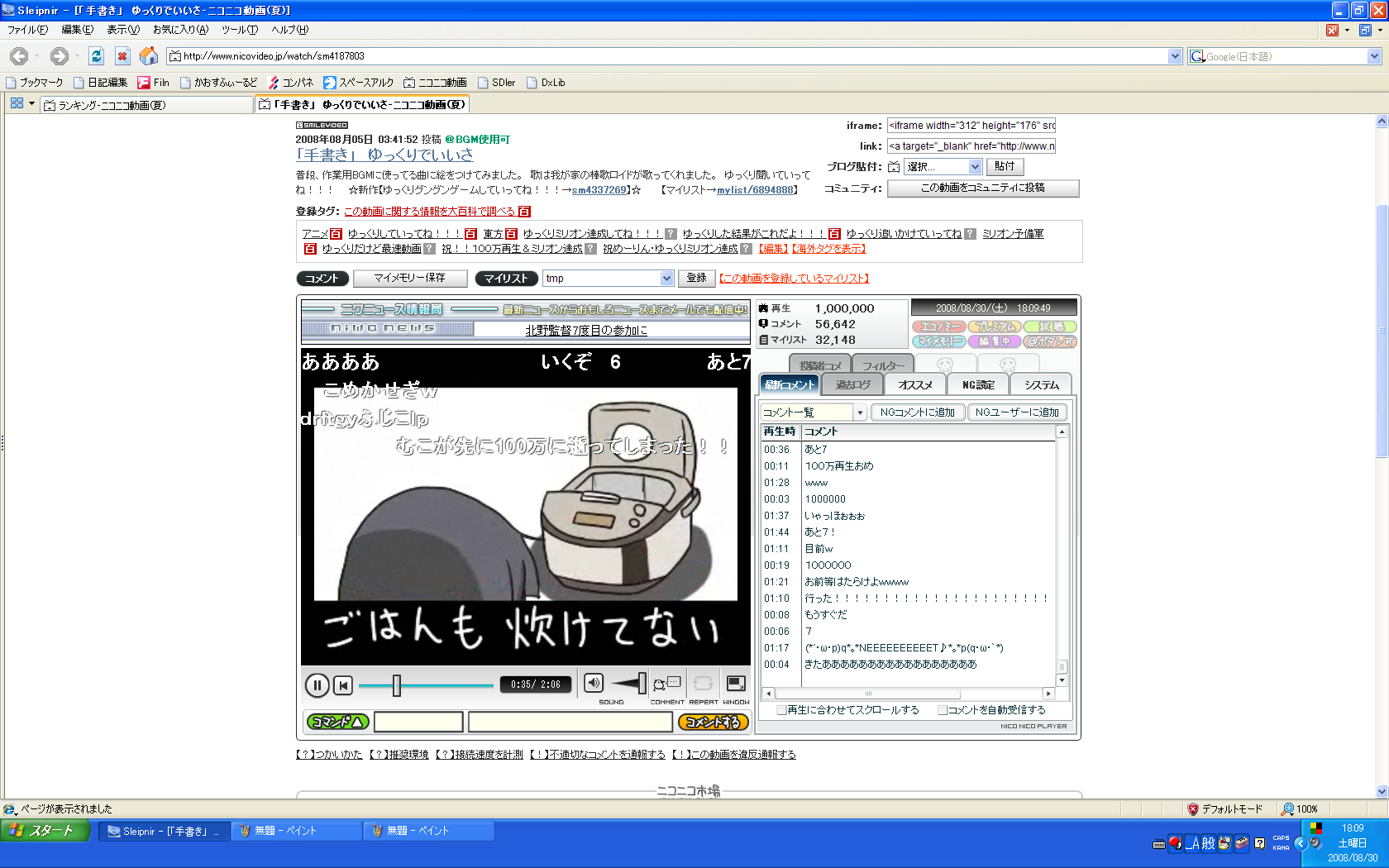1389x868 pixels.
Task: Switch to the NG設定 tab
Action: click(x=978, y=385)
